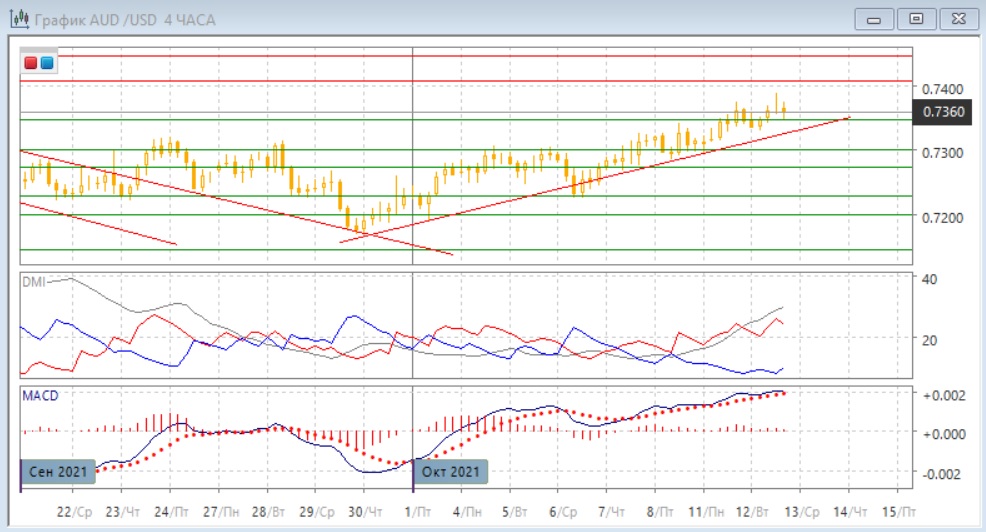Screen dimensions: 986x532
Task: Click the Сен 2021 month marker
Action: click(x=58, y=470)
